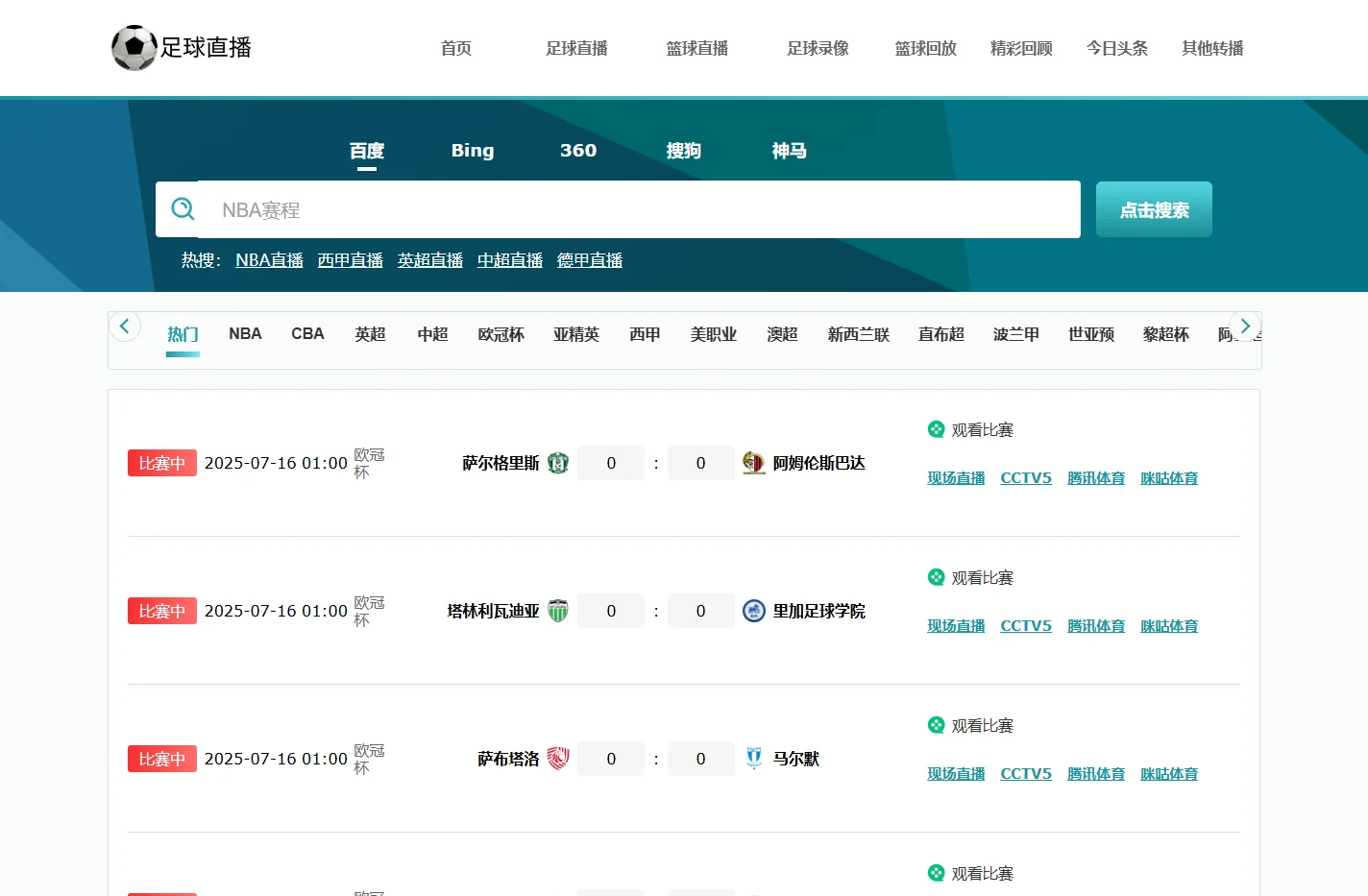Image resolution: width=1368 pixels, height=896 pixels.
Task: Open 篮球直播 in top navigation
Action: pos(697,48)
